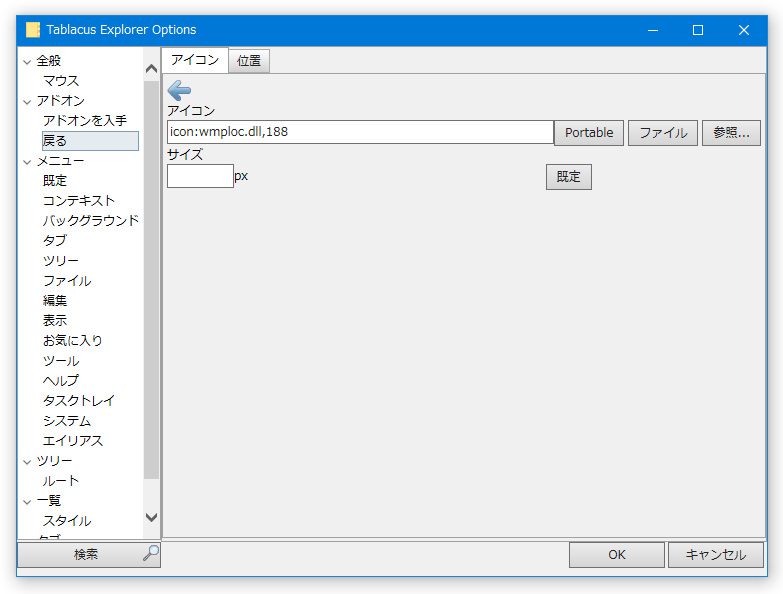Select ヘルプ in the tree
Viewport: 783px width, 594px height.
click(x=61, y=380)
